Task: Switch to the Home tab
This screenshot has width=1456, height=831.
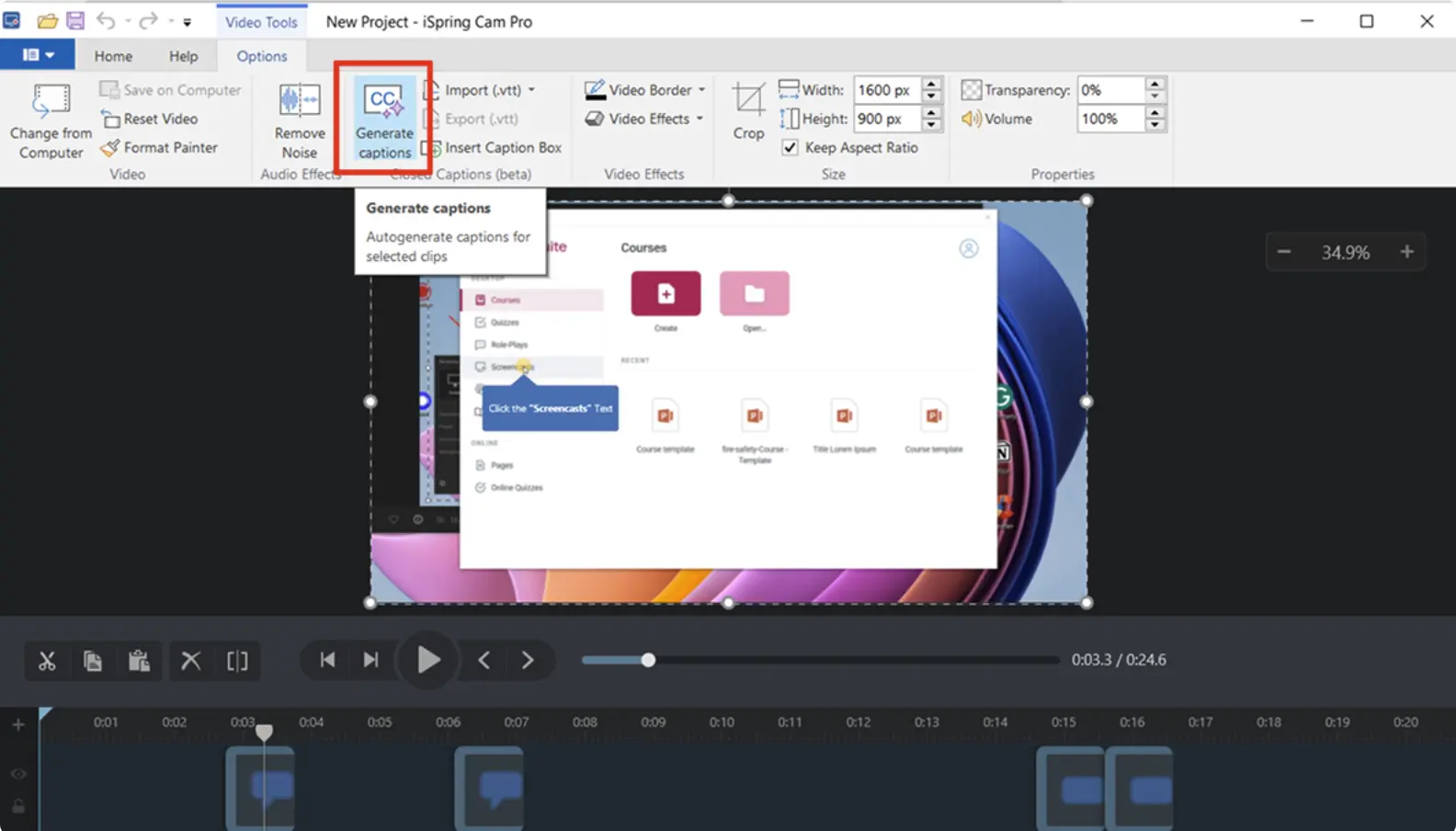Action: [113, 56]
